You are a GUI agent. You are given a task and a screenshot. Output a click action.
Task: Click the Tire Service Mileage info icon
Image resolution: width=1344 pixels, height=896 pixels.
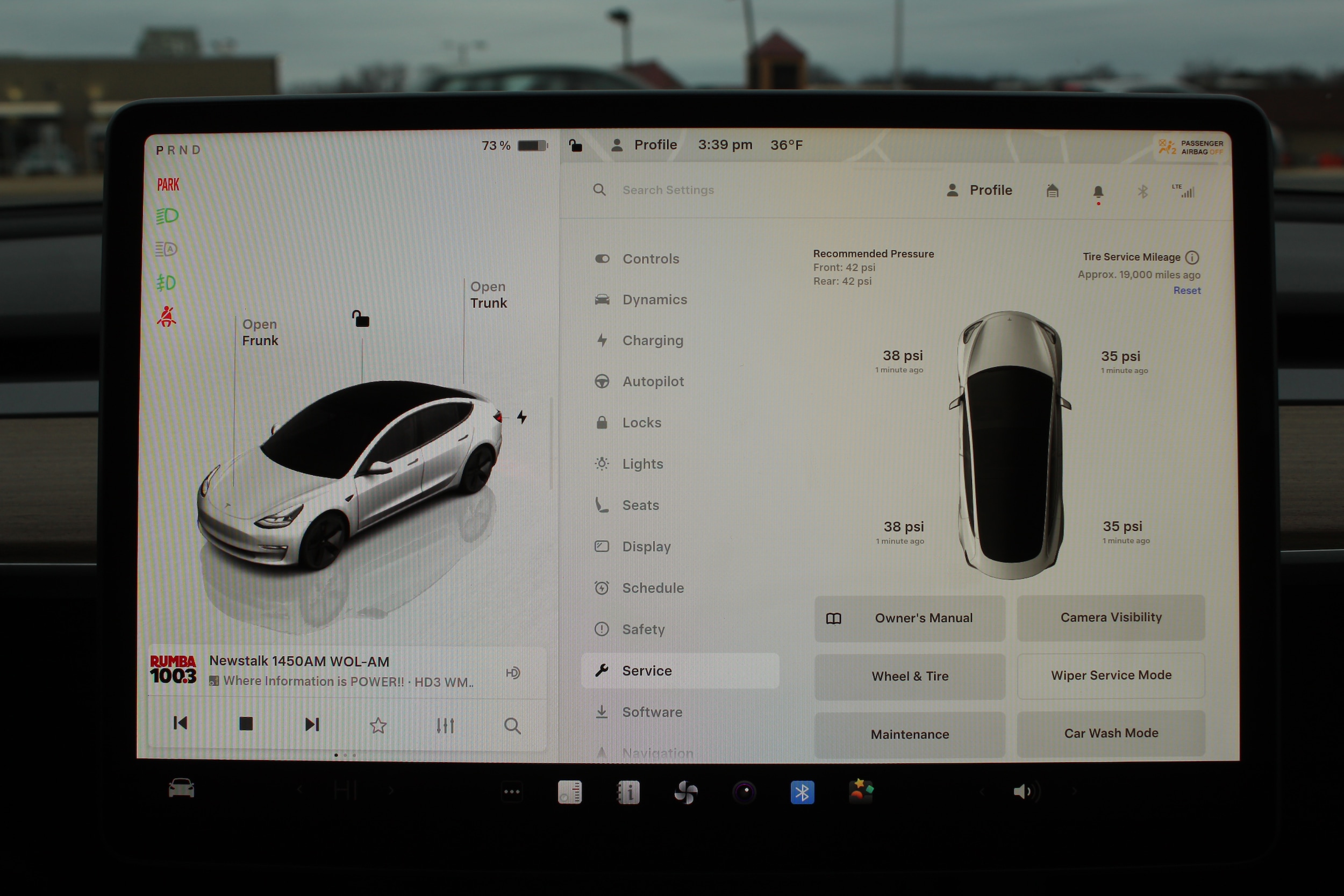coord(1192,257)
